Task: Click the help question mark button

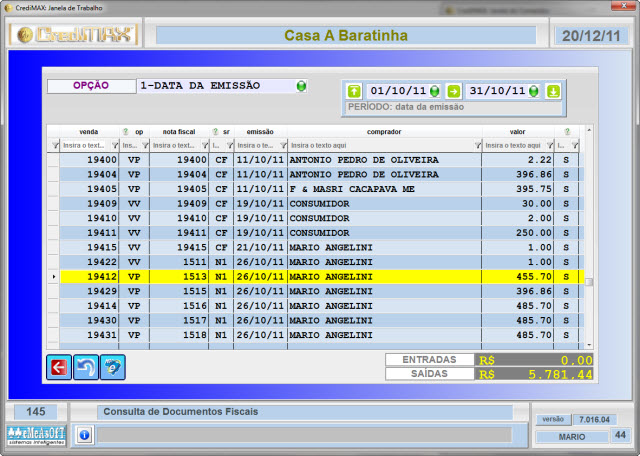Action: pyautogui.click(x=112, y=367)
